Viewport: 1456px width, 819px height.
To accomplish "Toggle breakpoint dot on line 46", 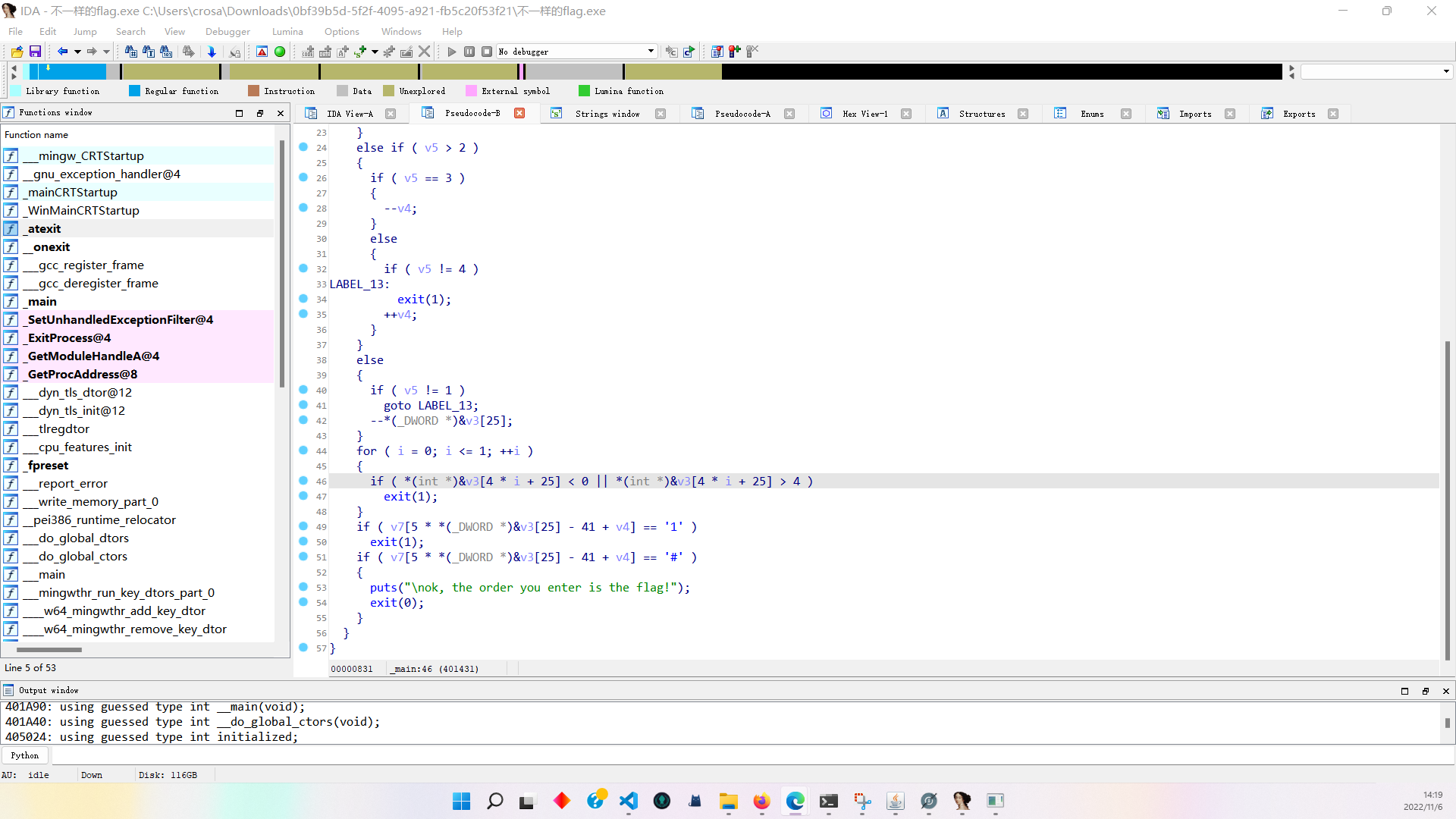I will (x=303, y=481).
